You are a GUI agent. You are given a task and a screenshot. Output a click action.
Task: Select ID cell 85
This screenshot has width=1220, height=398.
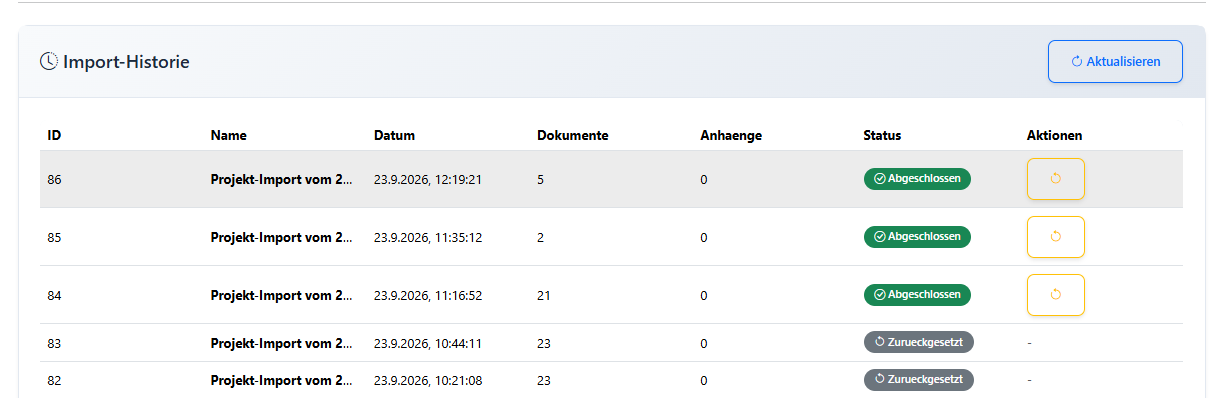[55, 238]
